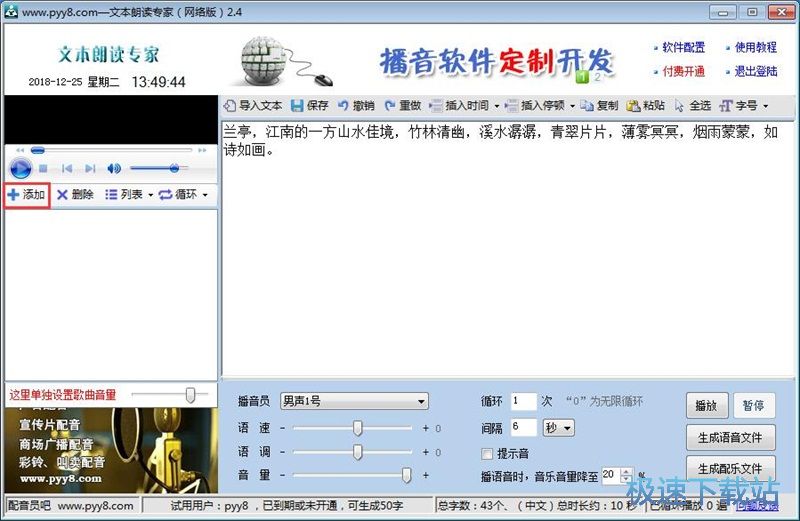Select all text with the 全选 icon
This screenshot has width=800, height=521.
(x=679, y=106)
